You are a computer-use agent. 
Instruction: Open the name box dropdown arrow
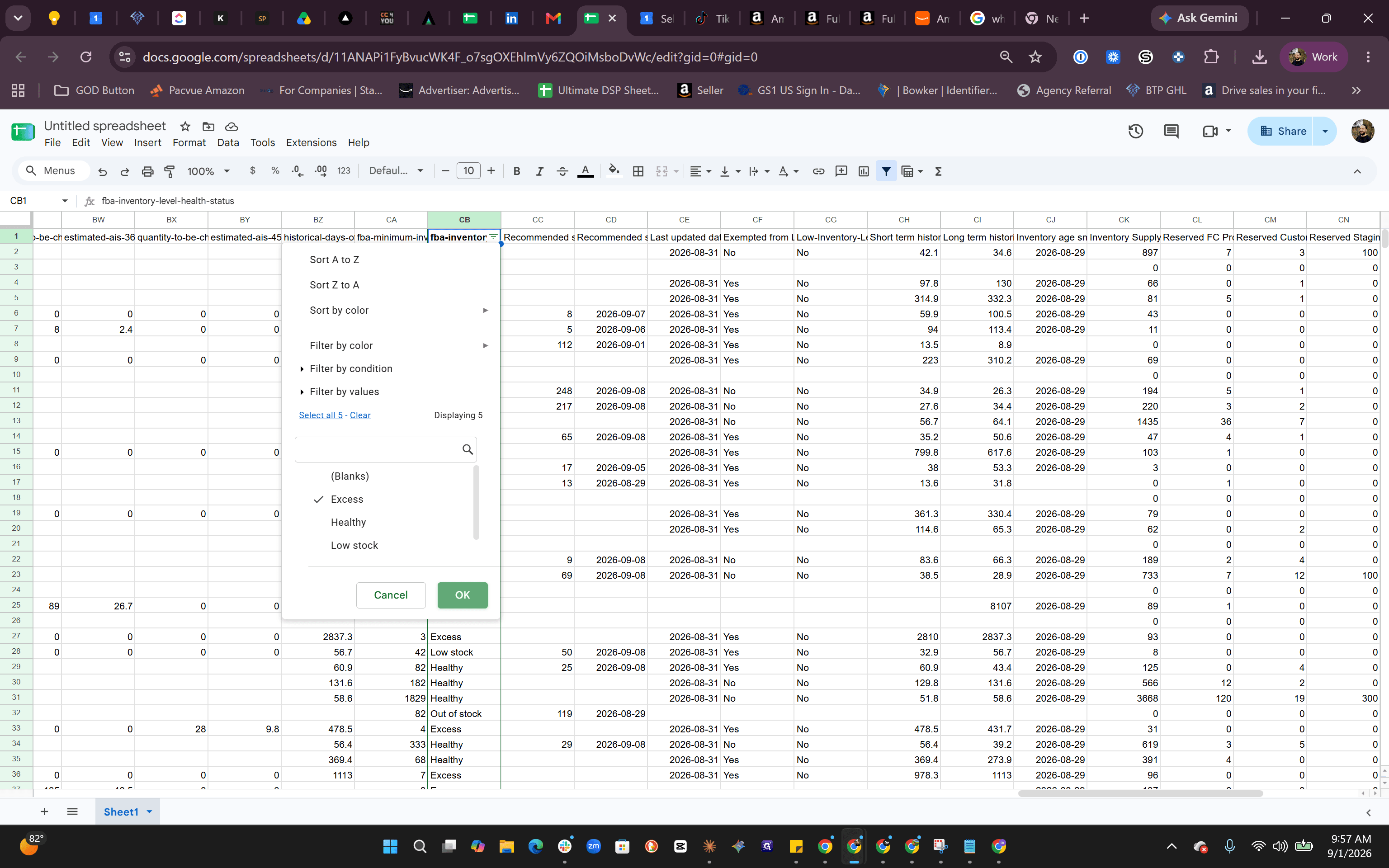tap(65, 200)
